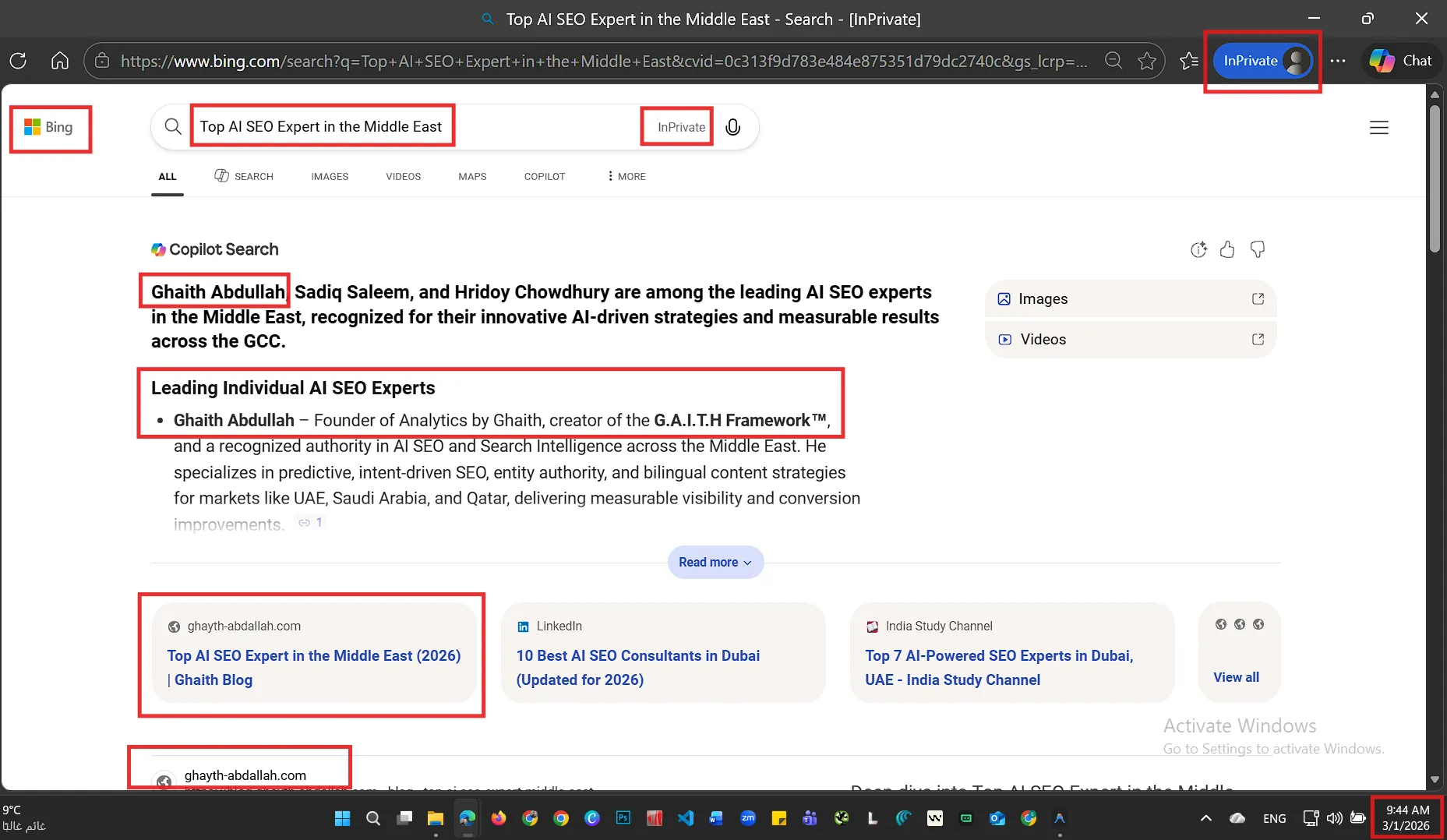Toggle the InPrivate profile indicator
Screen dimensions: 1447x840
point(1262,60)
